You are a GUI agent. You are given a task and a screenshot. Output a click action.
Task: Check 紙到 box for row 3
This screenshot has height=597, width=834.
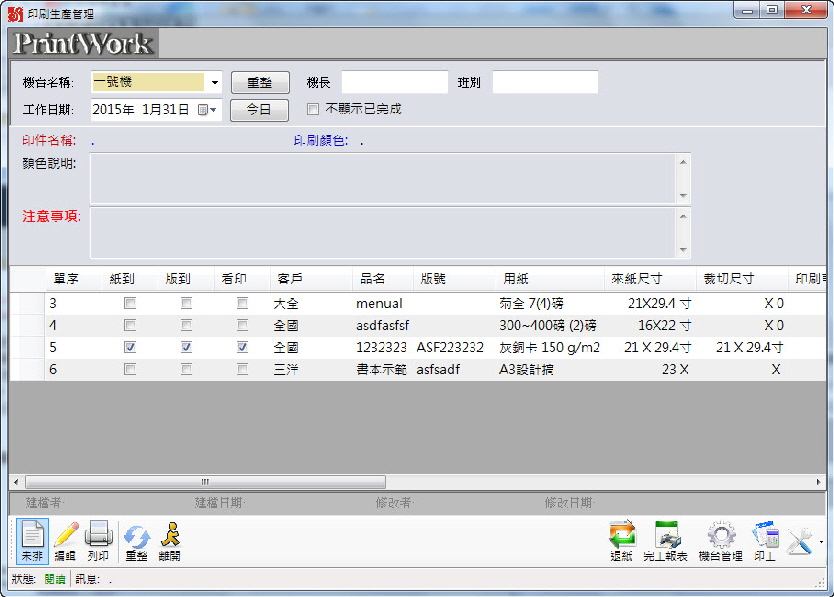(x=130, y=303)
